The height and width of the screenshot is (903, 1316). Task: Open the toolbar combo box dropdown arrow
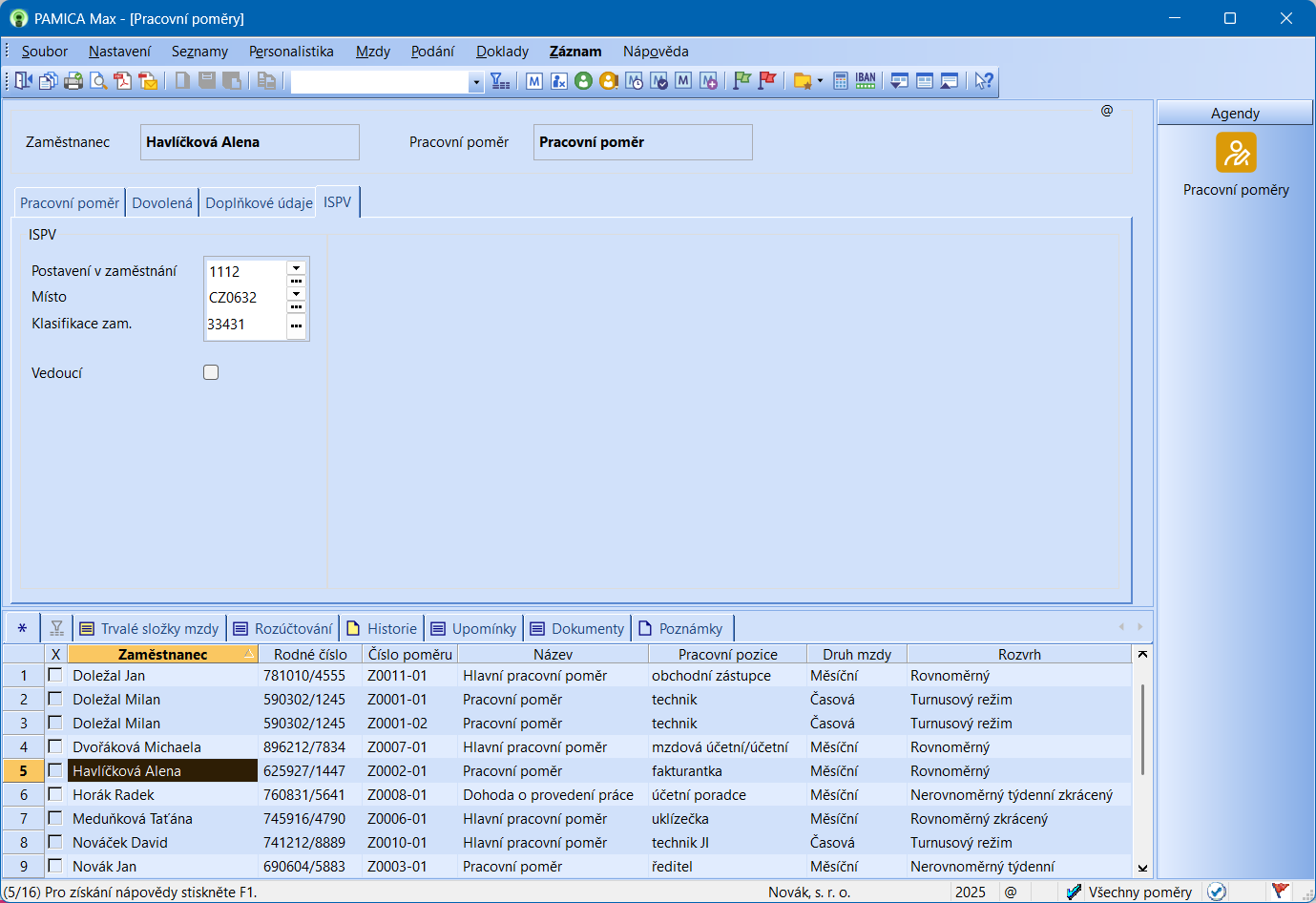[476, 82]
